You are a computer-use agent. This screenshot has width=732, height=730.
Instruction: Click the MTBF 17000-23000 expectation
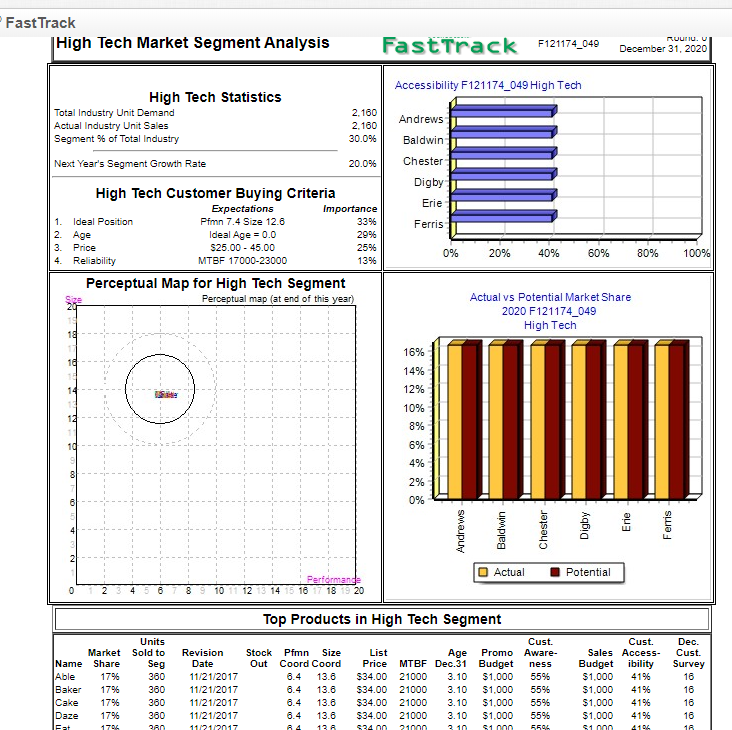tap(242, 261)
